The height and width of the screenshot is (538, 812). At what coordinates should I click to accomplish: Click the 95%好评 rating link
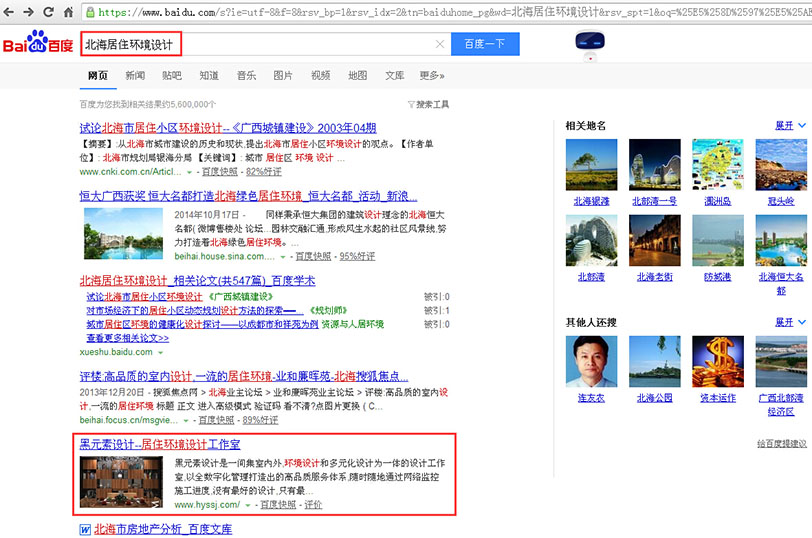[x=357, y=256]
